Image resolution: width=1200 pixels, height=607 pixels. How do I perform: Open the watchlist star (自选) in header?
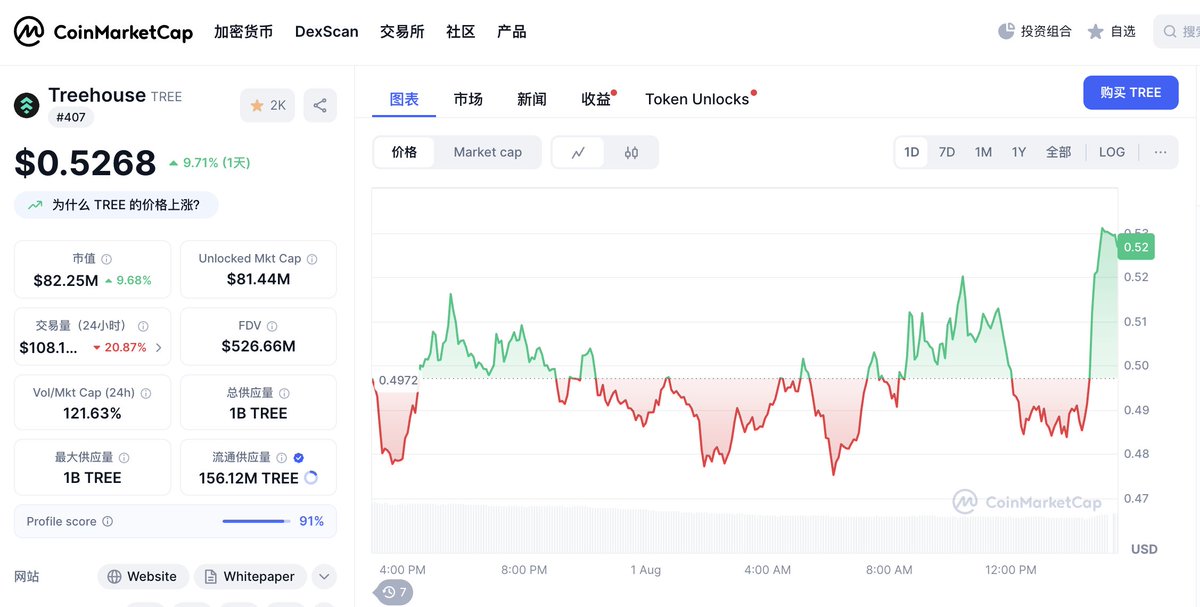(x=1096, y=31)
